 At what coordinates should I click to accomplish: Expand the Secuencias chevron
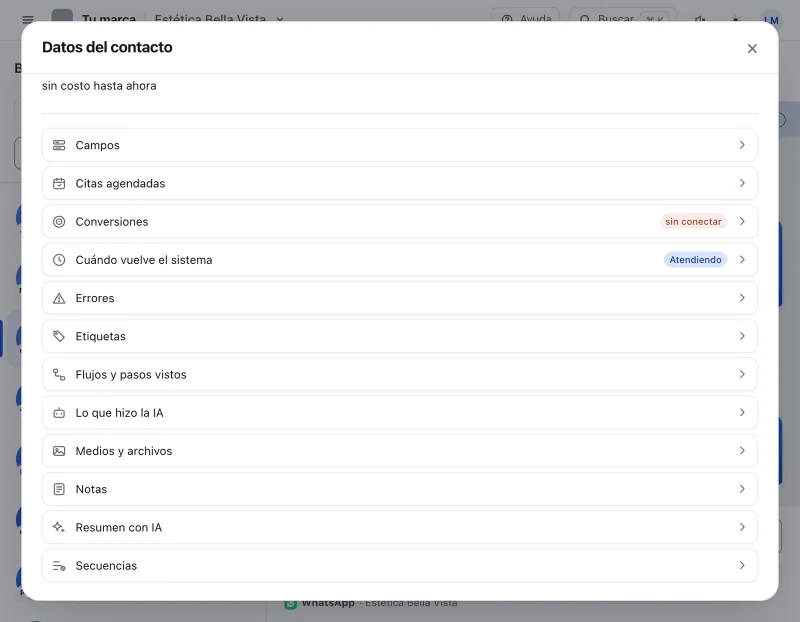pos(742,566)
